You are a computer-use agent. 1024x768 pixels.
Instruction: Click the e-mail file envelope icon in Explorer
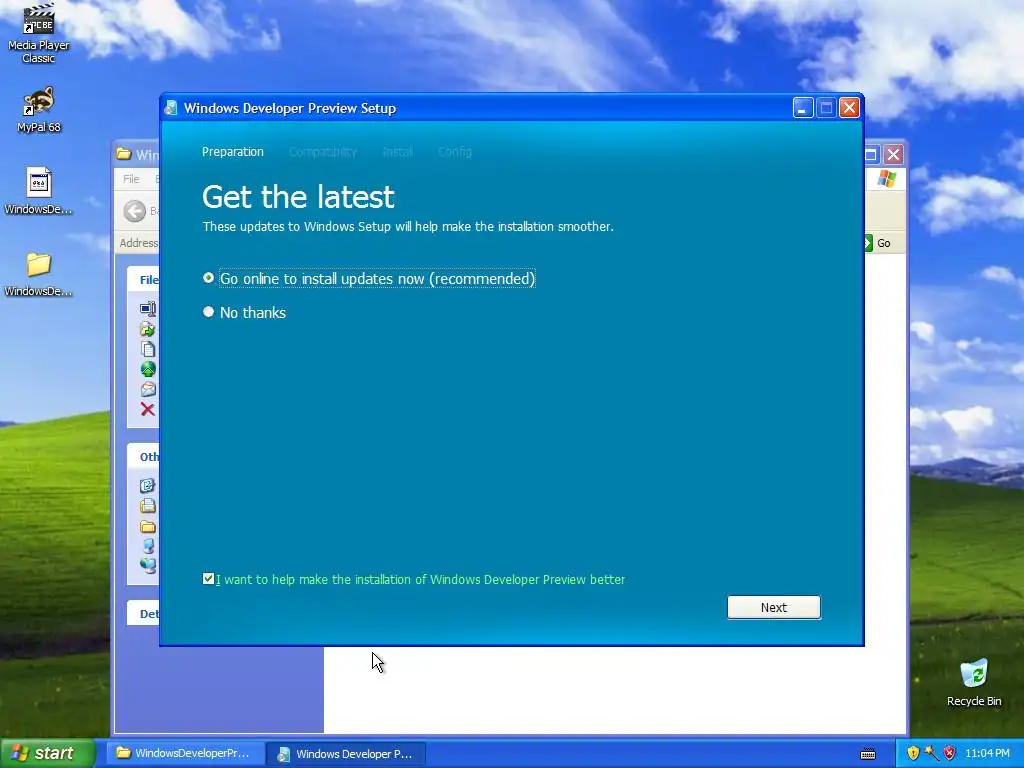coord(148,389)
